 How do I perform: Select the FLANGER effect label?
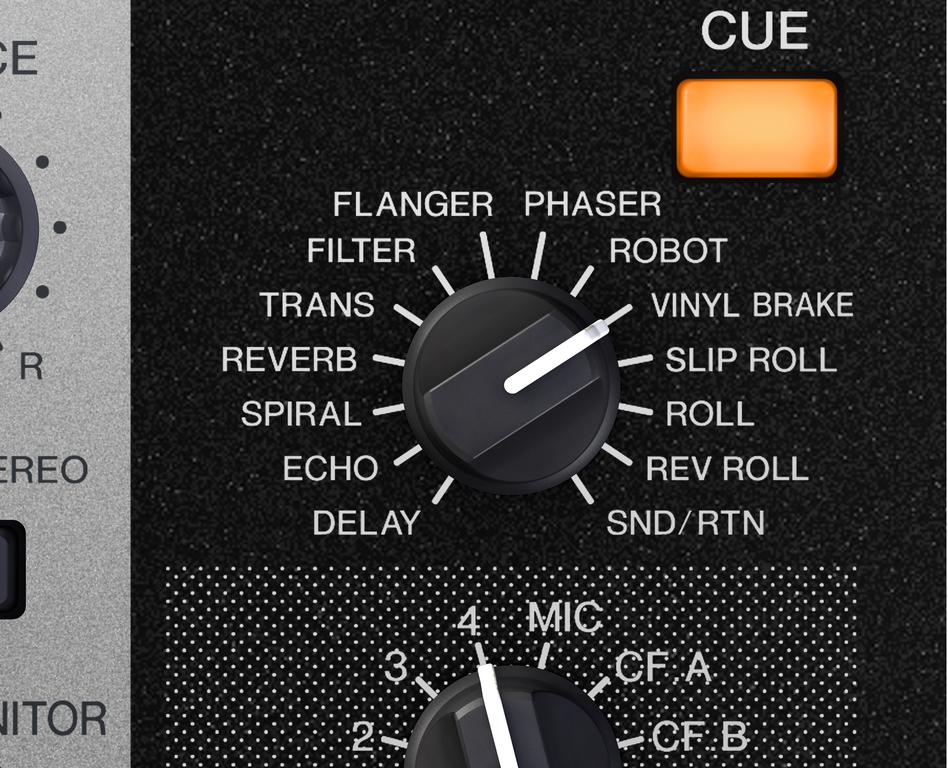pos(413,204)
